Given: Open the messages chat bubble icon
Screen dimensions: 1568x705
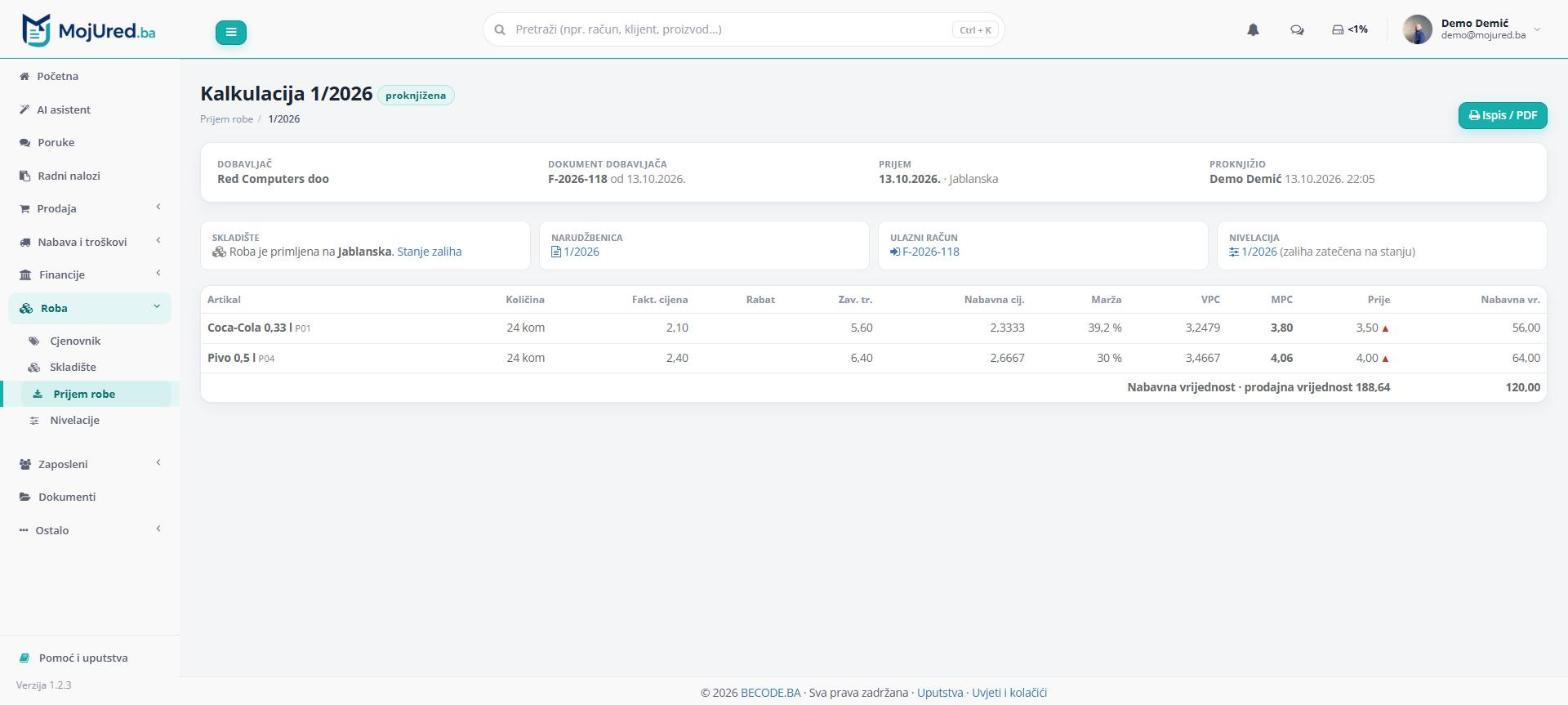Looking at the screenshot, I should pyautogui.click(x=1297, y=30).
